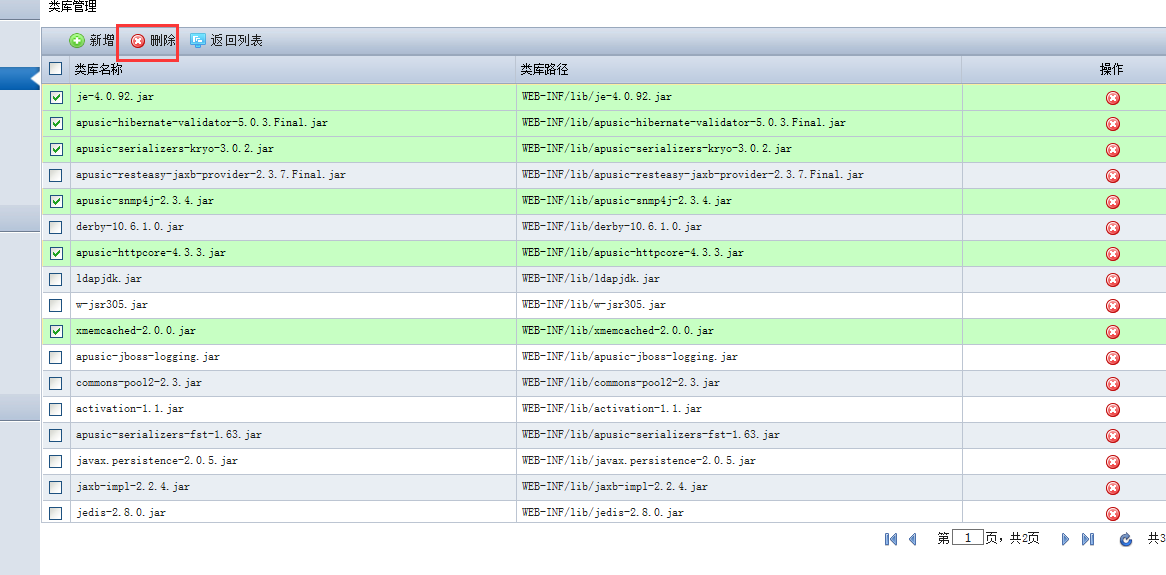Check apusic-serializers-fst-1.63.jar checkbox

(x=56, y=435)
